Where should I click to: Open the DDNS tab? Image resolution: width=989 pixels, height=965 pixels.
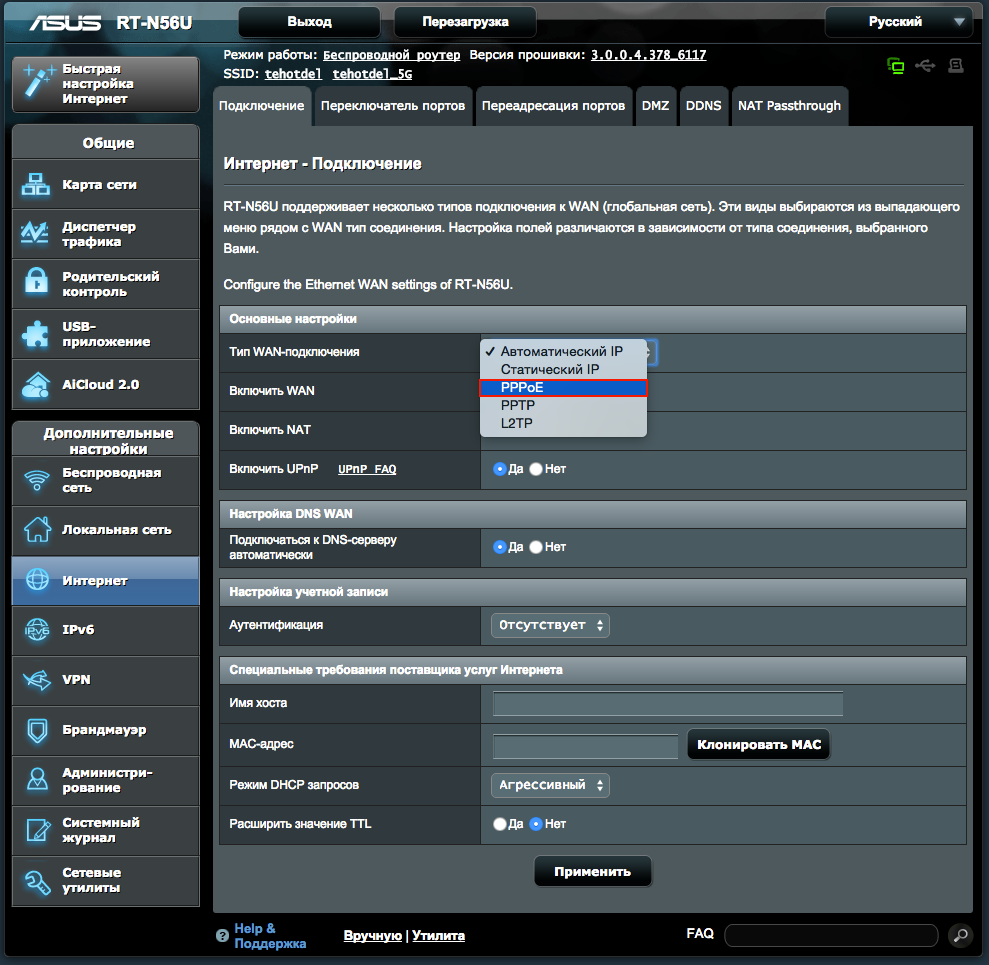tap(703, 106)
